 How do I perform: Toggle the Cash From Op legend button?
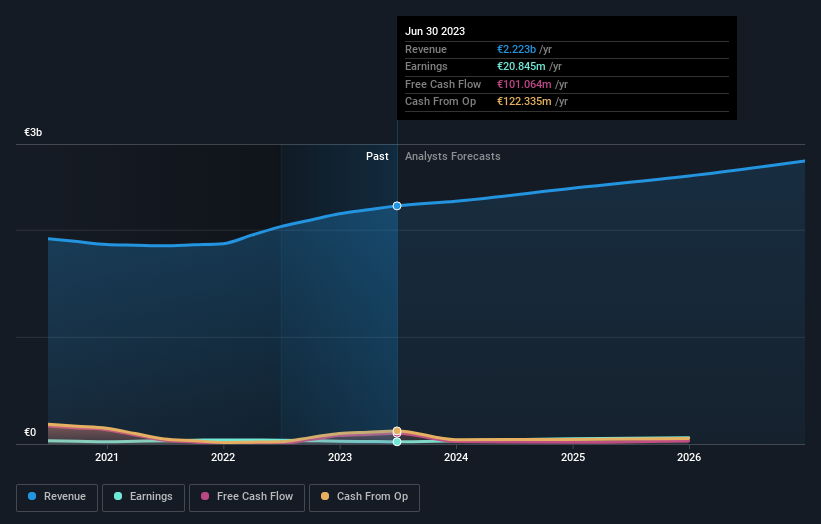coord(364,497)
